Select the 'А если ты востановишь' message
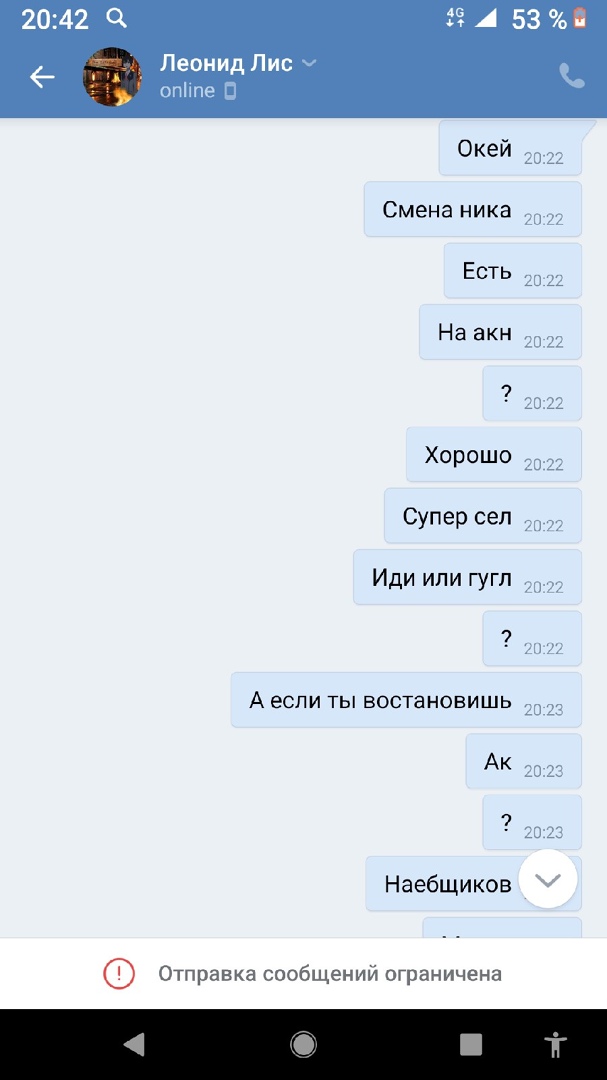607x1080 pixels. click(x=407, y=700)
